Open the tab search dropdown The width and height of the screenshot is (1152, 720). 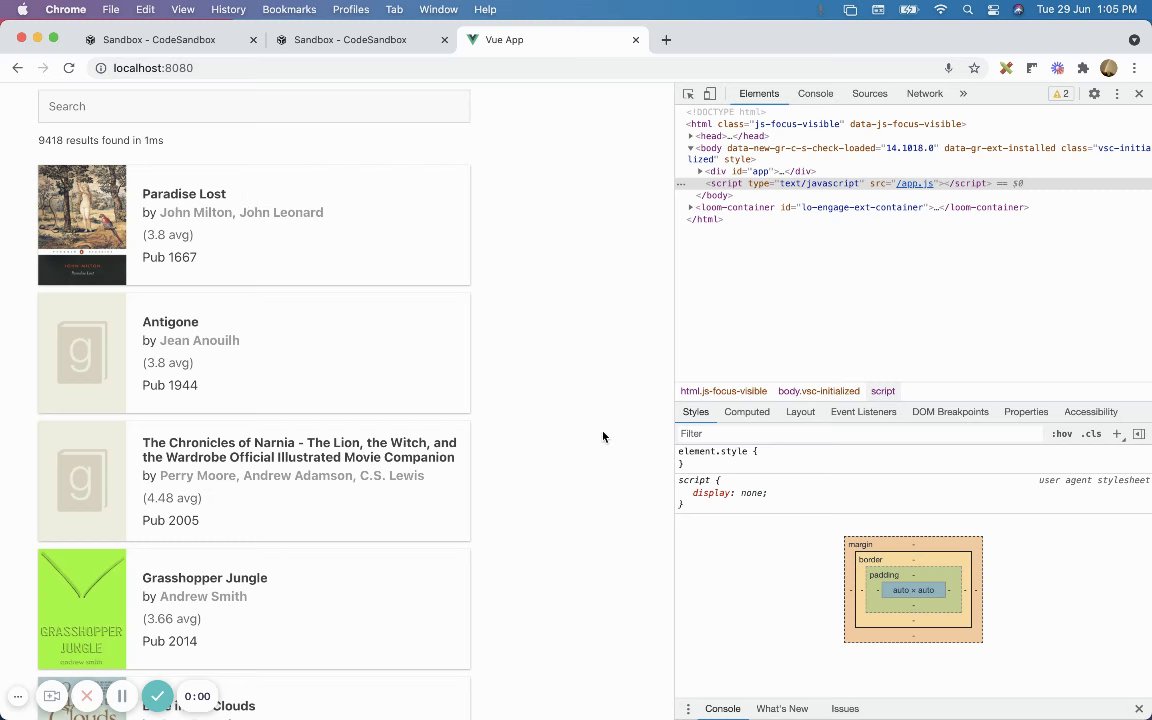click(x=1134, y=40)
